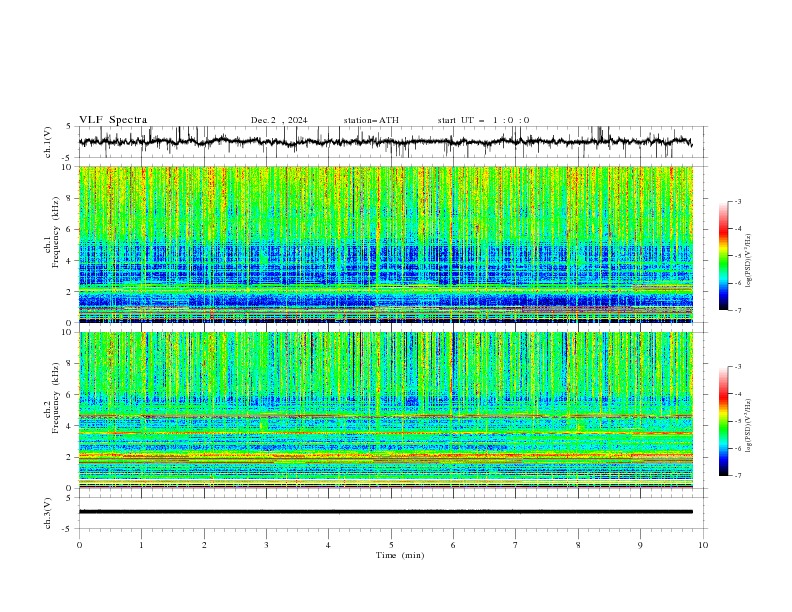This screenshot has width=792, height=612.
Task: Click the "VLF Spectra" title text
Action: (x=113, y=120)
